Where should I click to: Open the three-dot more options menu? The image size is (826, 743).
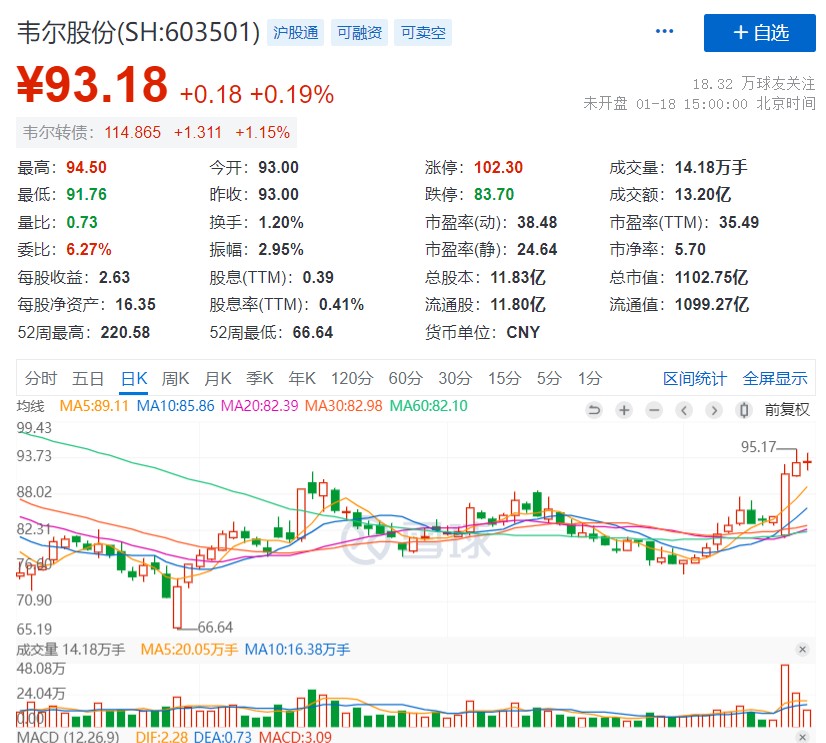664,32
